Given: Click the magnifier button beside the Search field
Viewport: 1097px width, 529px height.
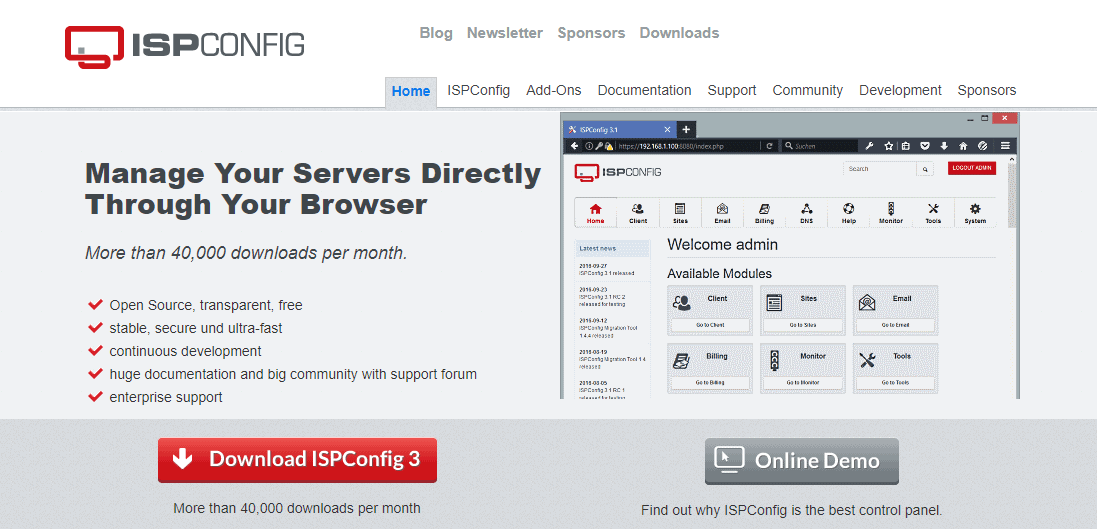Looking at the screenshot, I should tap(925, 169).
